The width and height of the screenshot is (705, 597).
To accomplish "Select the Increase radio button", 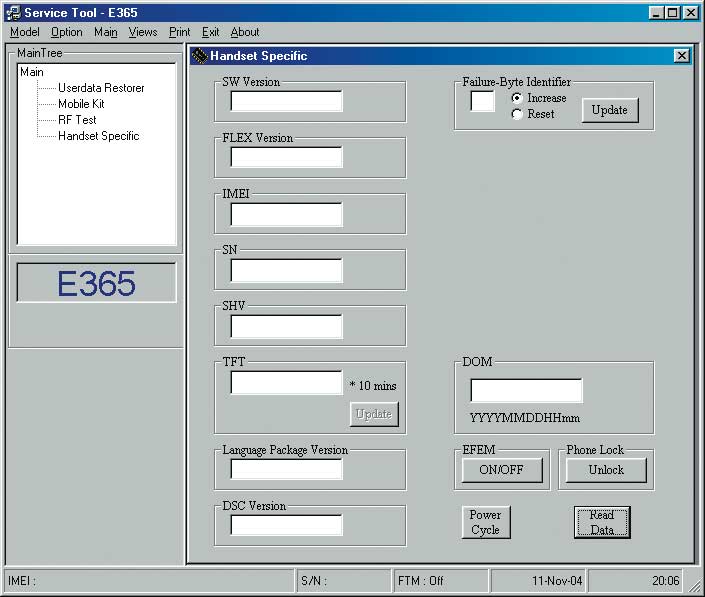I will click(517, 98).
